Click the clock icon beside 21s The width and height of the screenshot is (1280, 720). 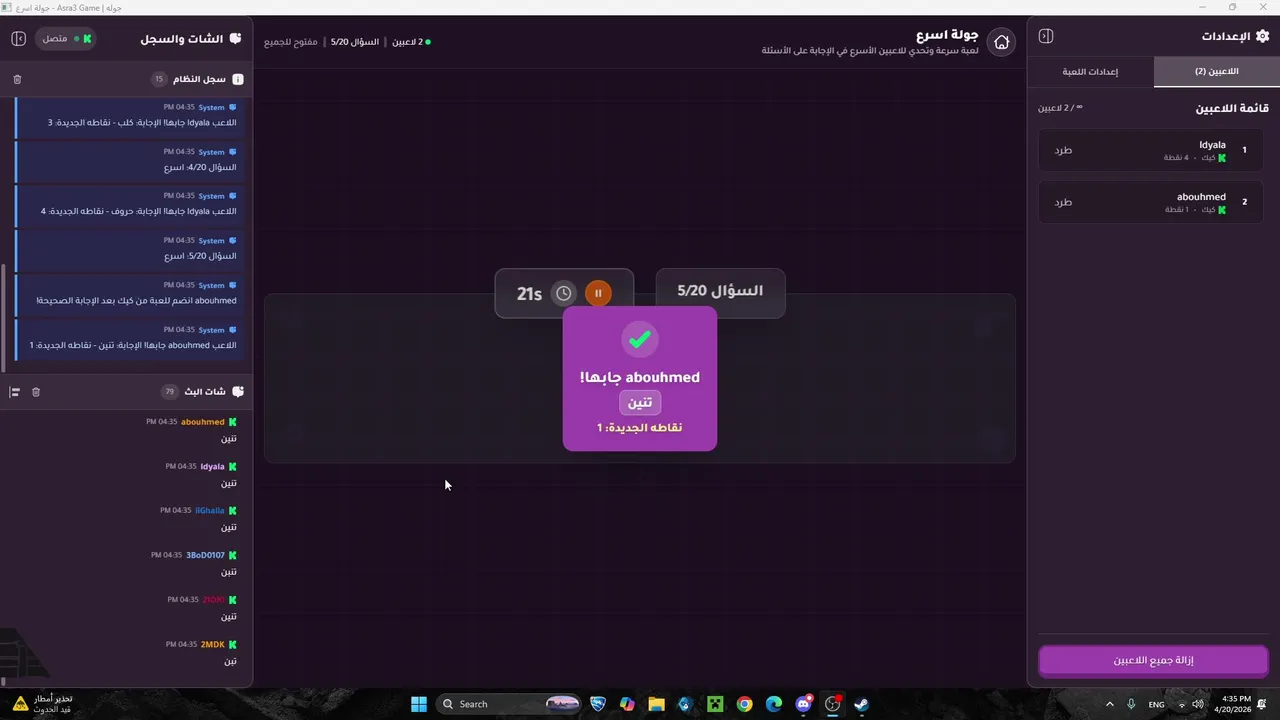point(564,293)
